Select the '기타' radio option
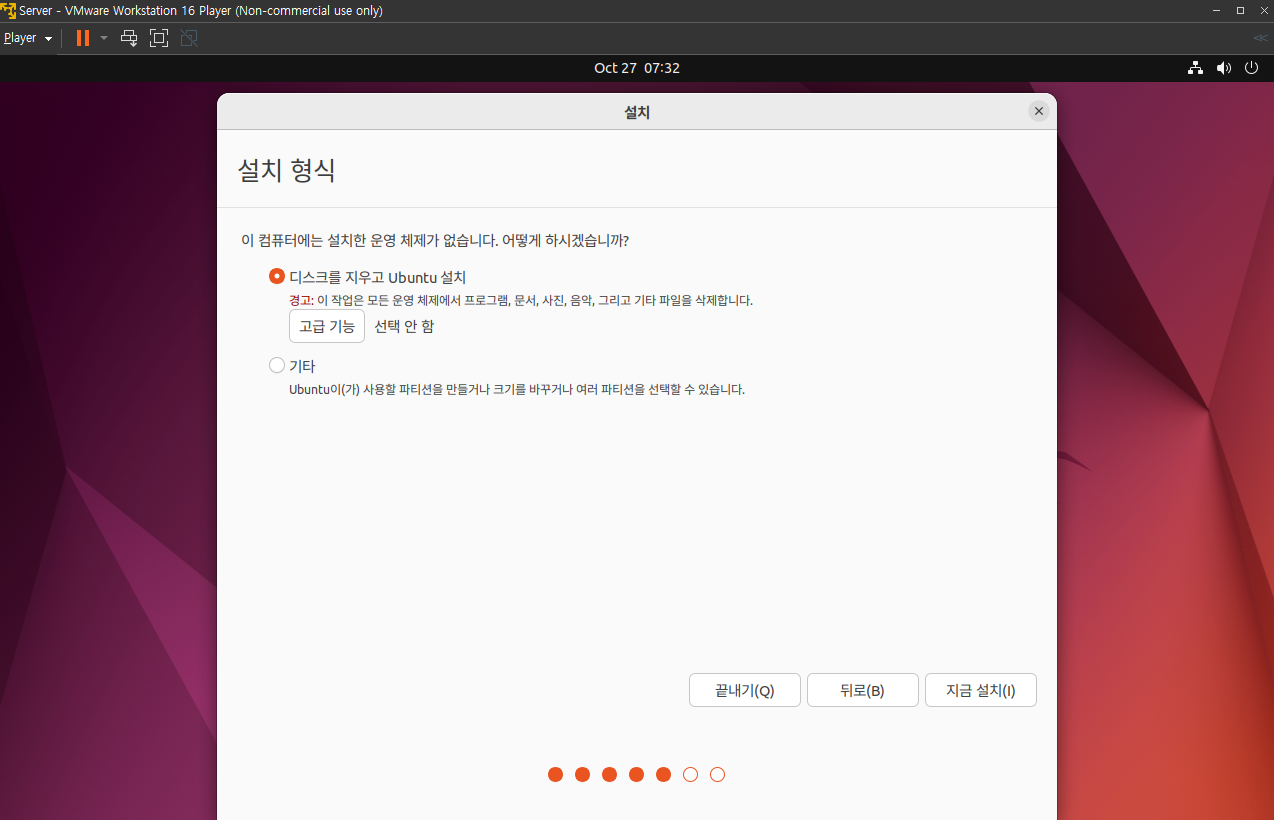The image size is (1274, 820). point(277,365)
